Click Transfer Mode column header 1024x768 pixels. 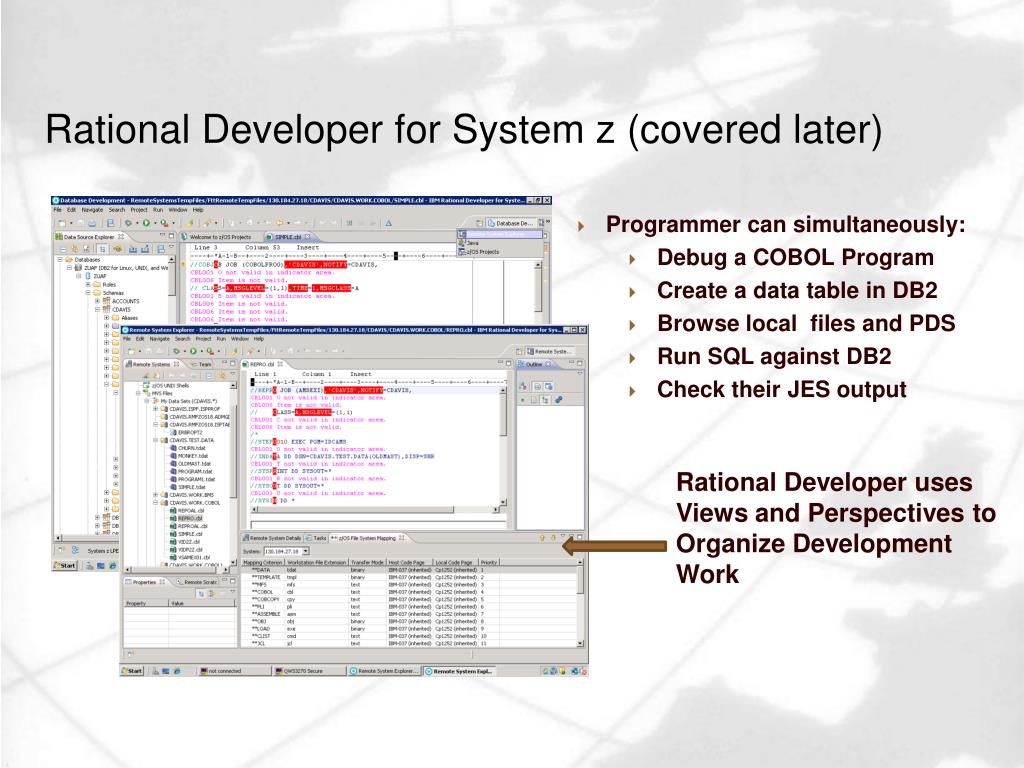tap(368, 562)
